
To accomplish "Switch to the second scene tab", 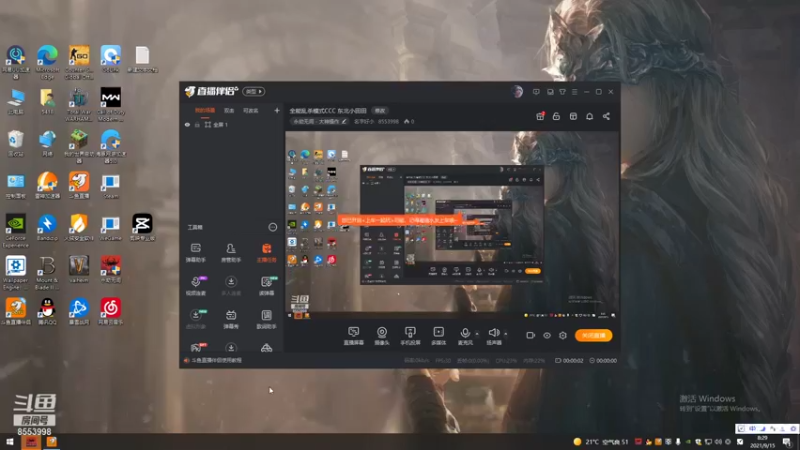I will tap(229, 110).
